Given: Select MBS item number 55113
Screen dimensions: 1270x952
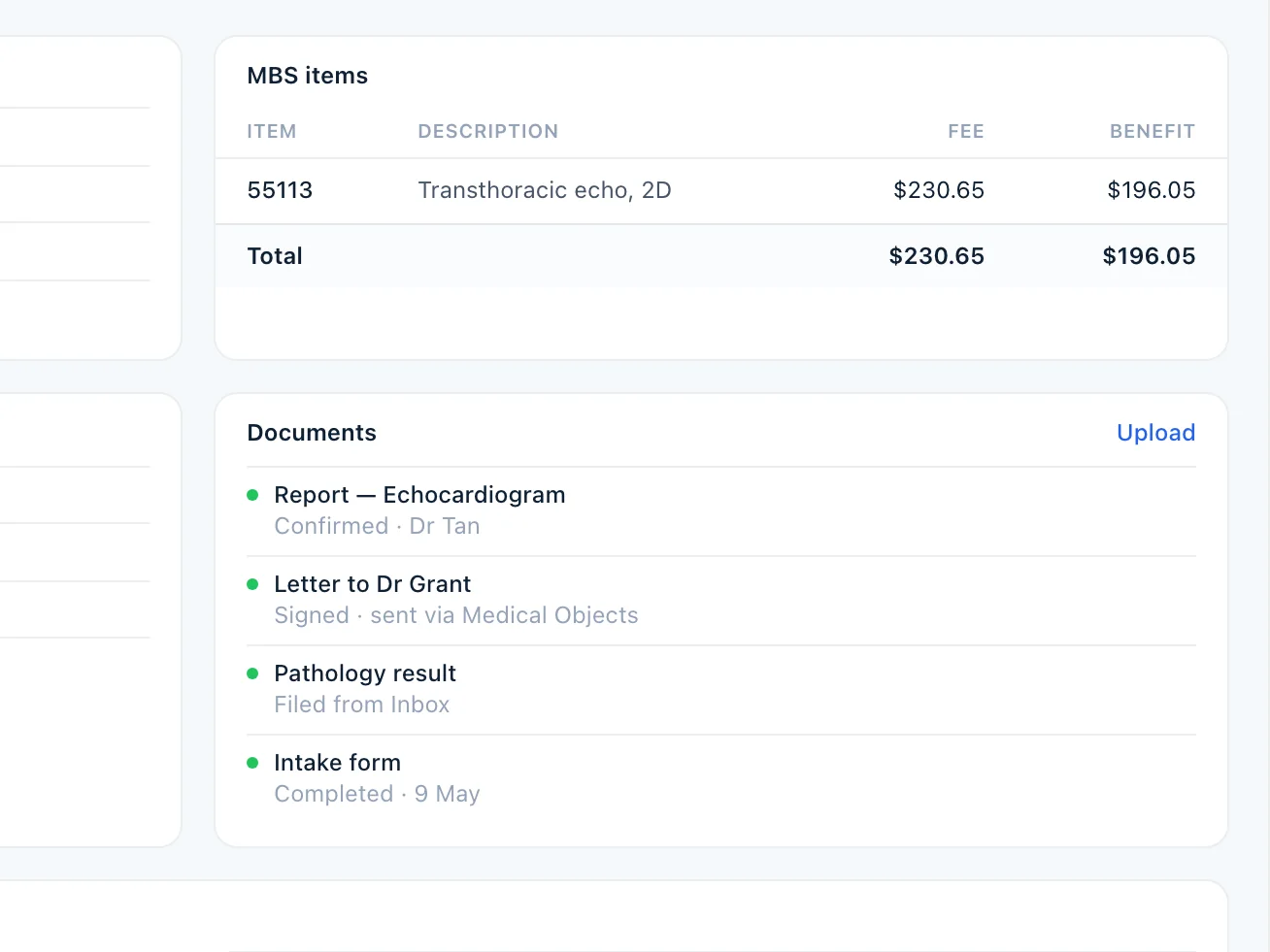Looking at the screenshot, I should pyautogui.click(x=280, y=190).
